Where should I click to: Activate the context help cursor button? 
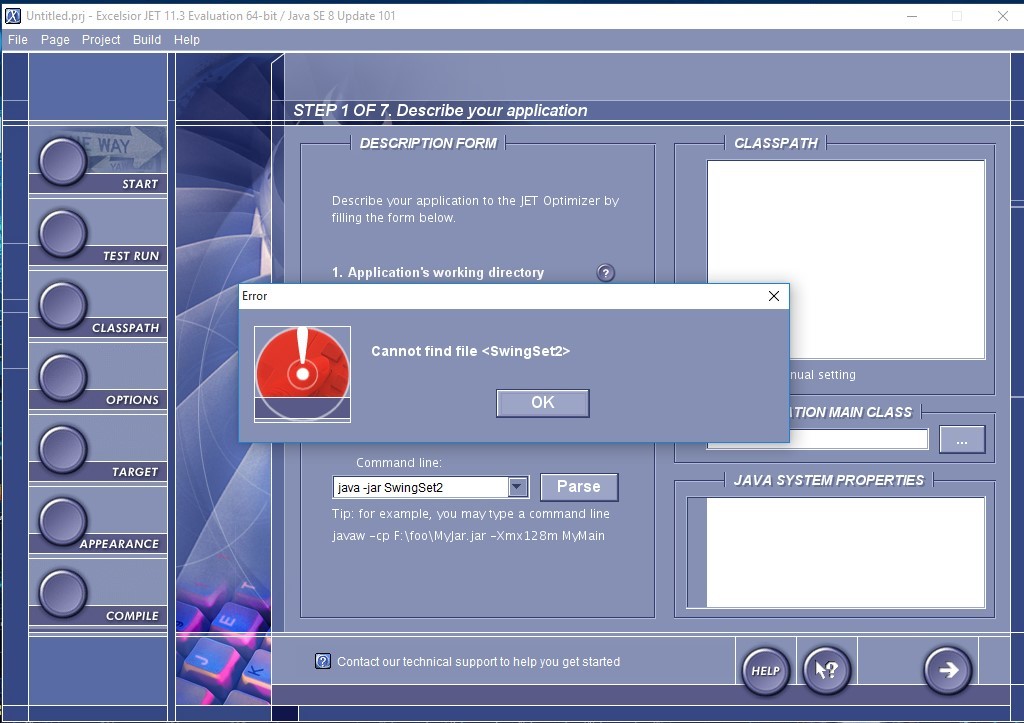point(827,671)
